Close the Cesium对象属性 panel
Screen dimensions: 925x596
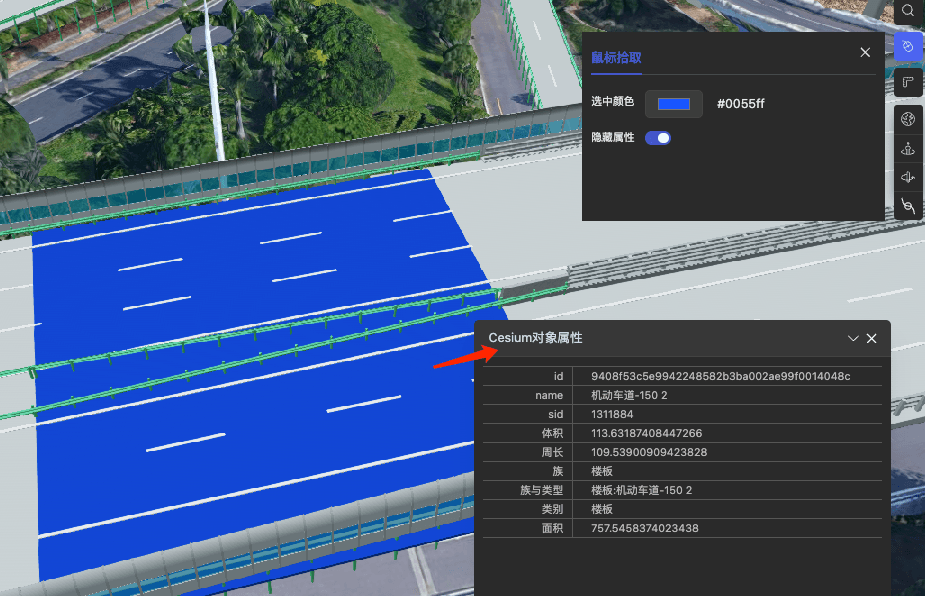point(872,339)
